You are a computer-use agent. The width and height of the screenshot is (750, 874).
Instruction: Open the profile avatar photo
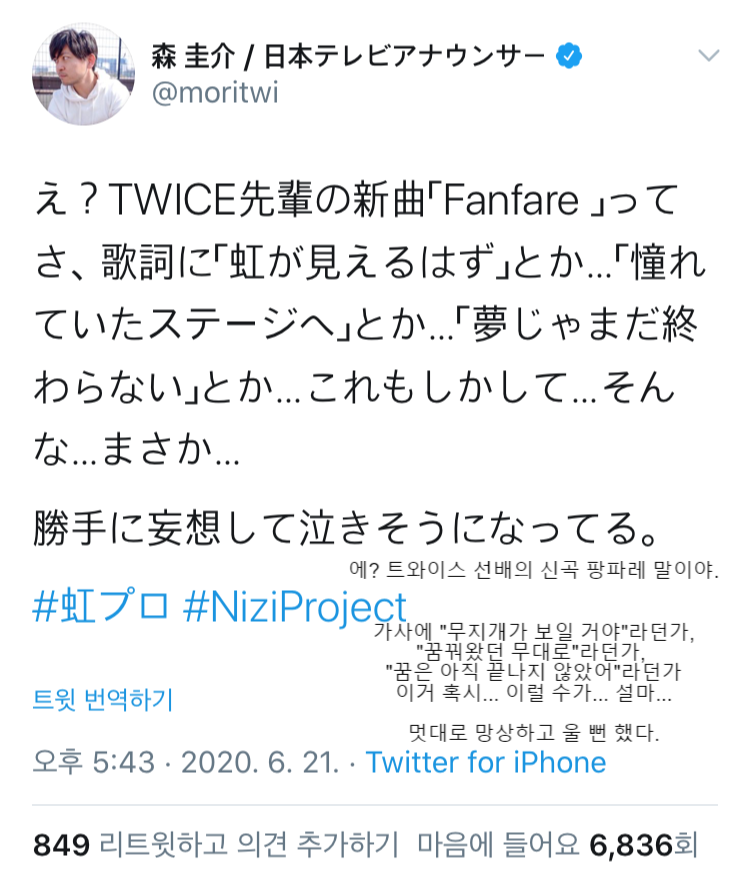84,74
